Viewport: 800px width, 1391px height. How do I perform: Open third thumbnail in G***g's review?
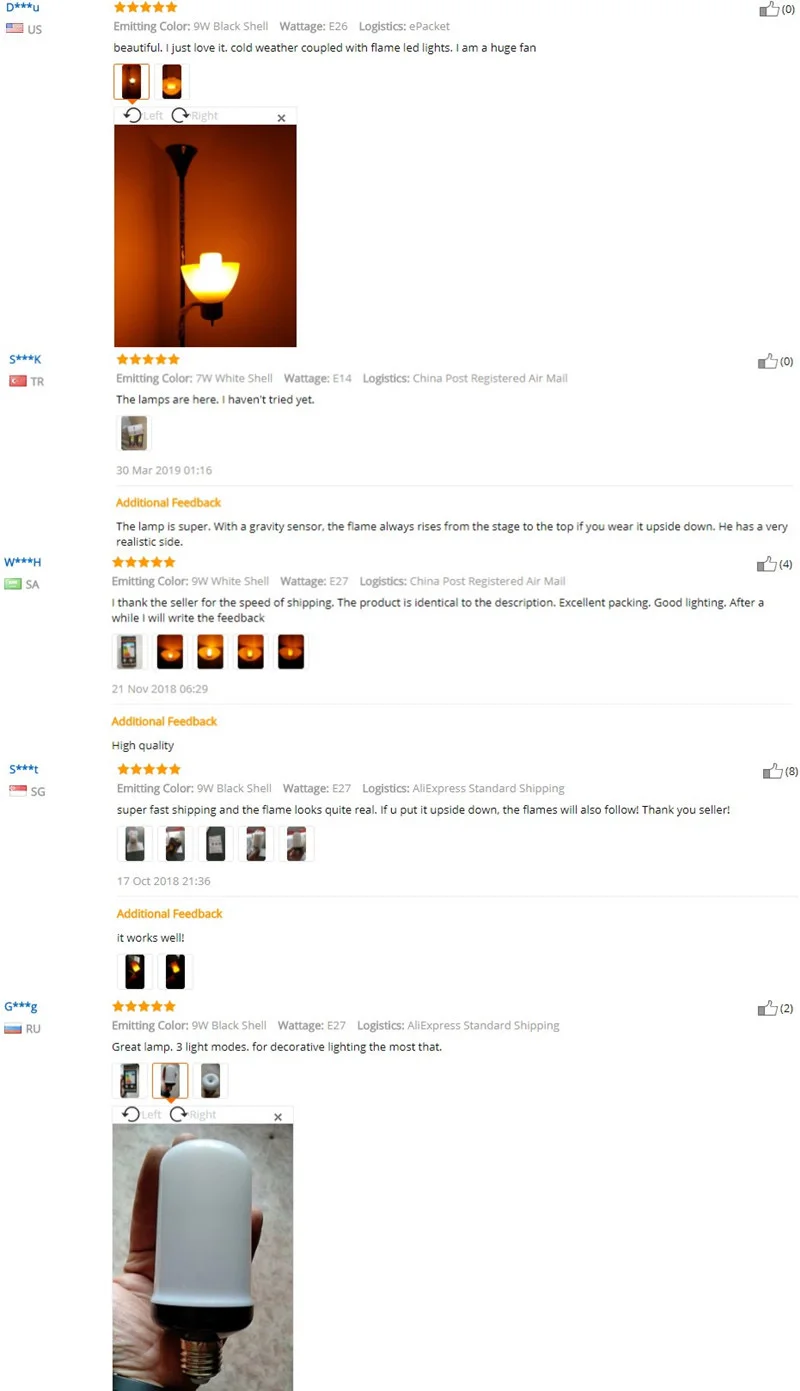click(x=210, y=1080)
